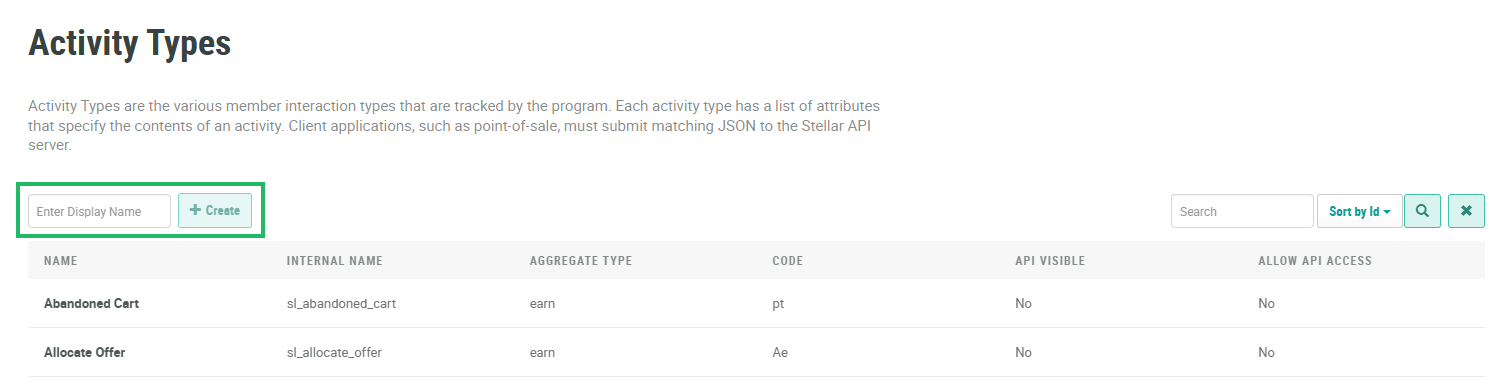Image resolution: width=1512 pixels, height=389 pixels.
Task: Select the sl_allocate_offer internal name cell
Action: tap(334, 352)
